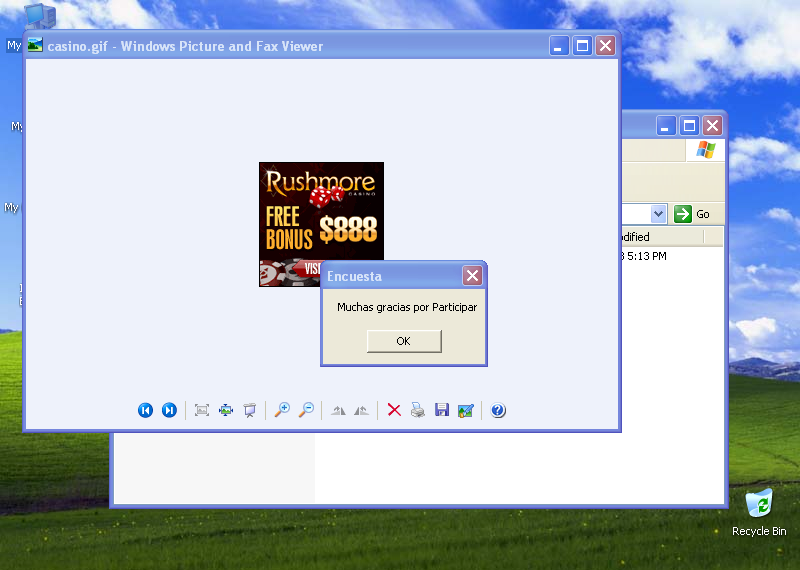
Task: Go to the next image
Action: point(169,410)
